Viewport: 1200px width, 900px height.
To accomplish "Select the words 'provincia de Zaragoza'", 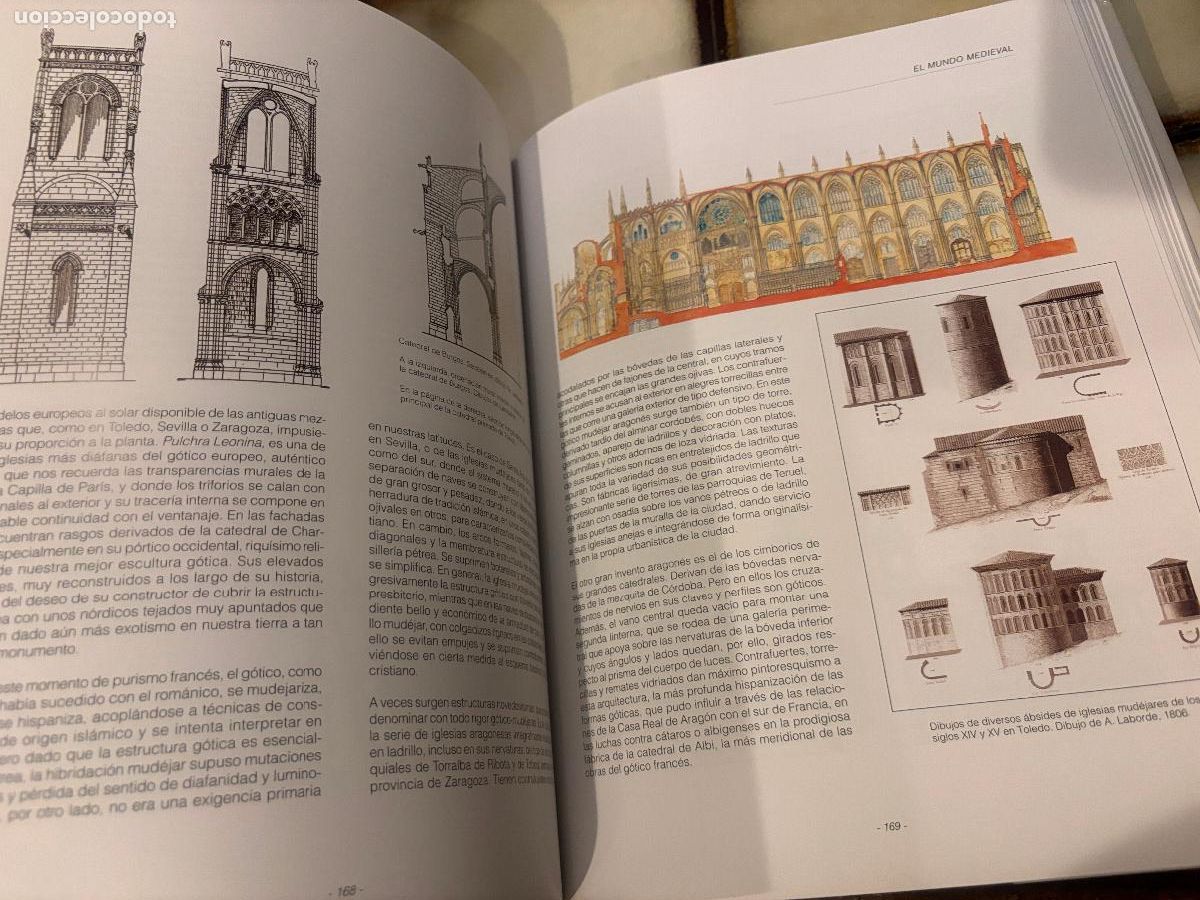I will (x=430, y=784).
